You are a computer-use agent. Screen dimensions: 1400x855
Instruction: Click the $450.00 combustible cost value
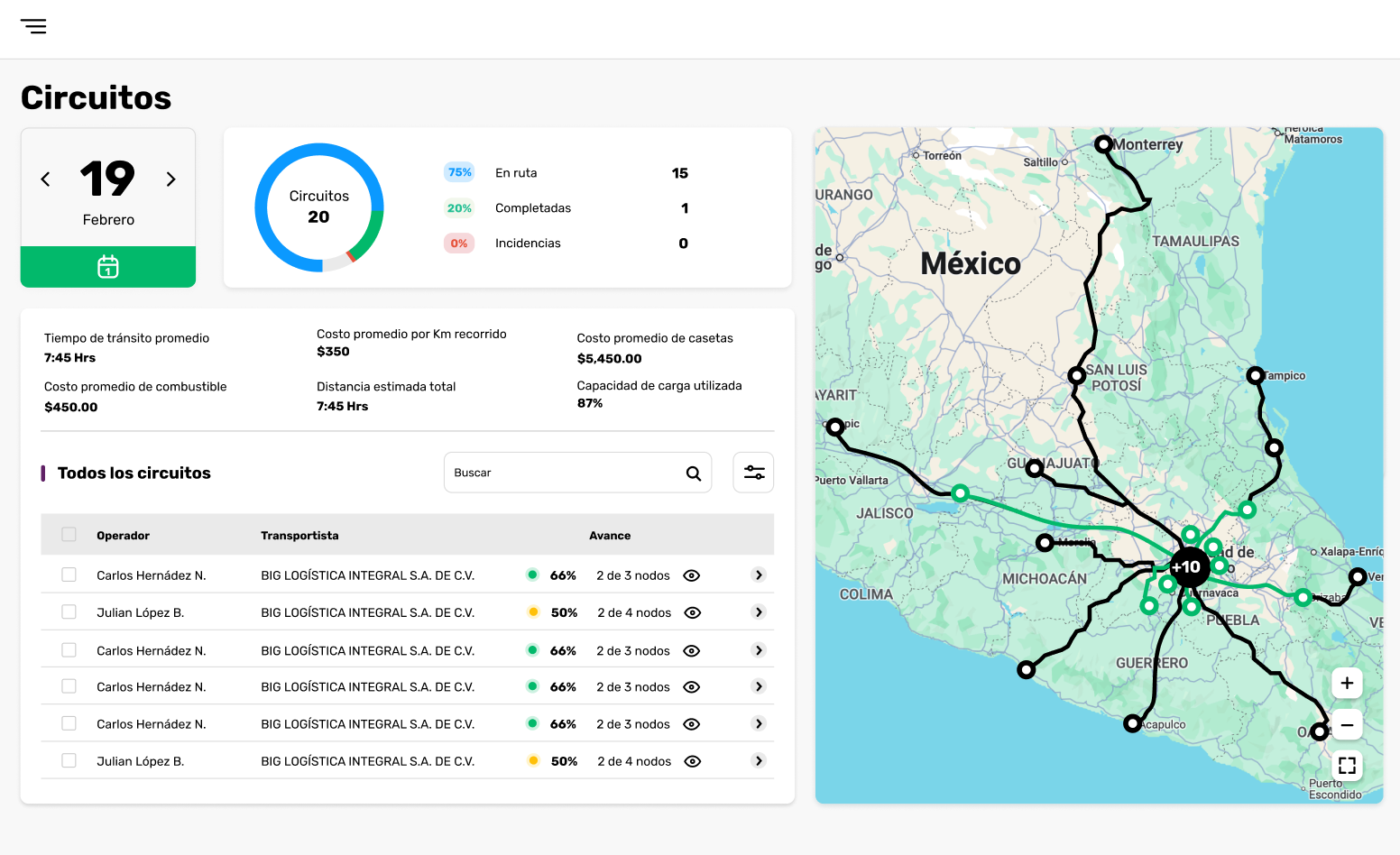click(71, 408)
